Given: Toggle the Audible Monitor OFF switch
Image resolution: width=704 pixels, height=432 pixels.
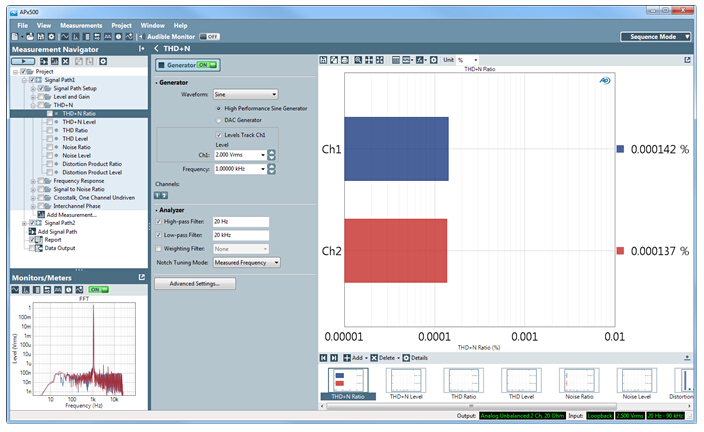Looking at the screenshot, I should tap(209, 37).
